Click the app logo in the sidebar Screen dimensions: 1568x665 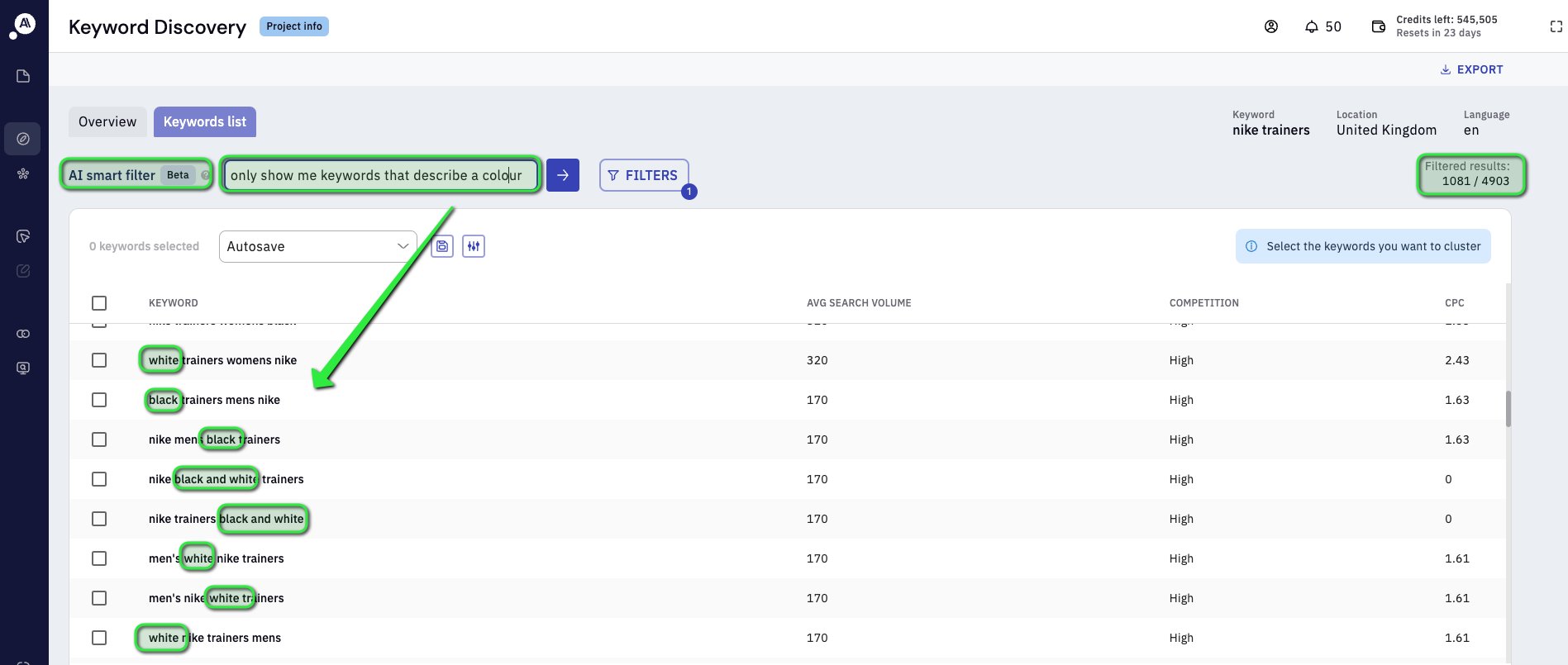[21, 26]
